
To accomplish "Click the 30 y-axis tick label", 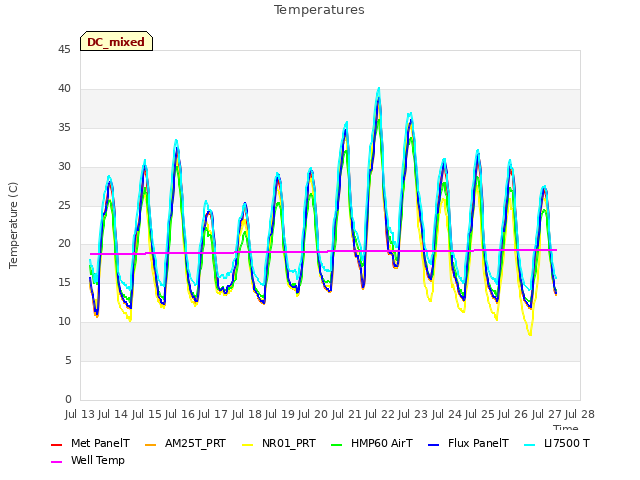I will pos(64,166).
